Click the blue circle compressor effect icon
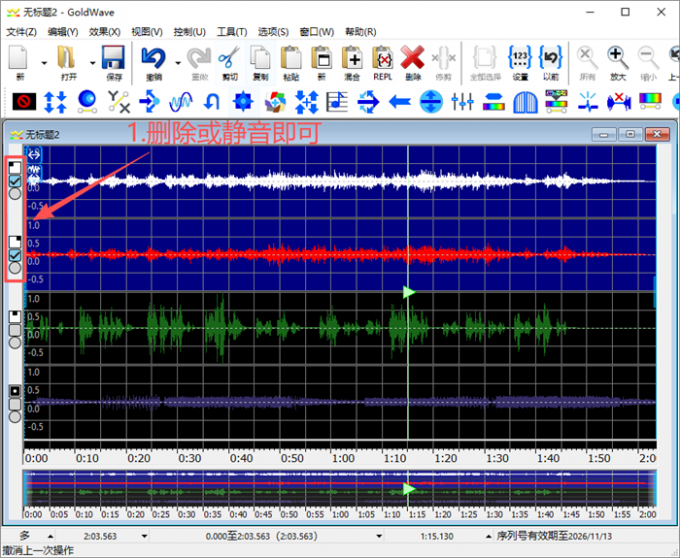The image size is (680, 558). tap(431, 102)
